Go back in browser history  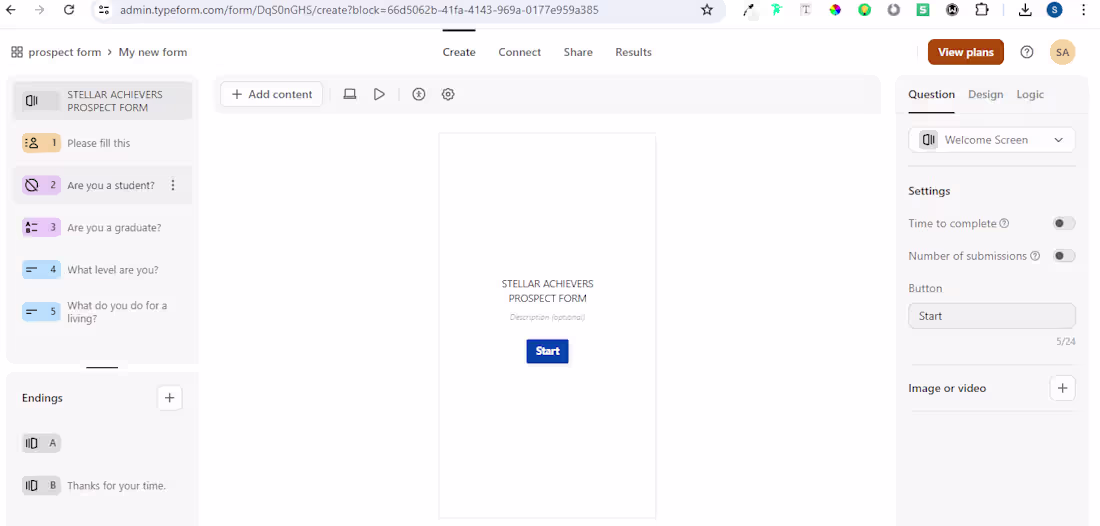pyautogui.click(x=11, y=10)
